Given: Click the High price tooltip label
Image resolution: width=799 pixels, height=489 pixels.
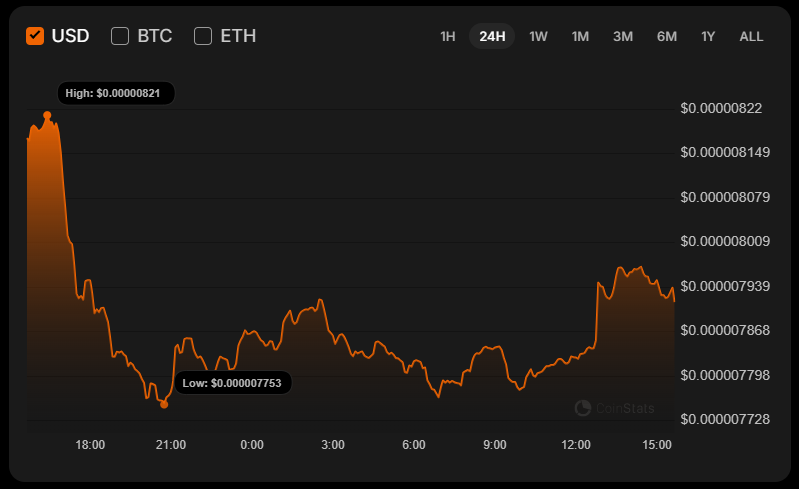Looking at the screenshot, I should click(x=116, y=94).
